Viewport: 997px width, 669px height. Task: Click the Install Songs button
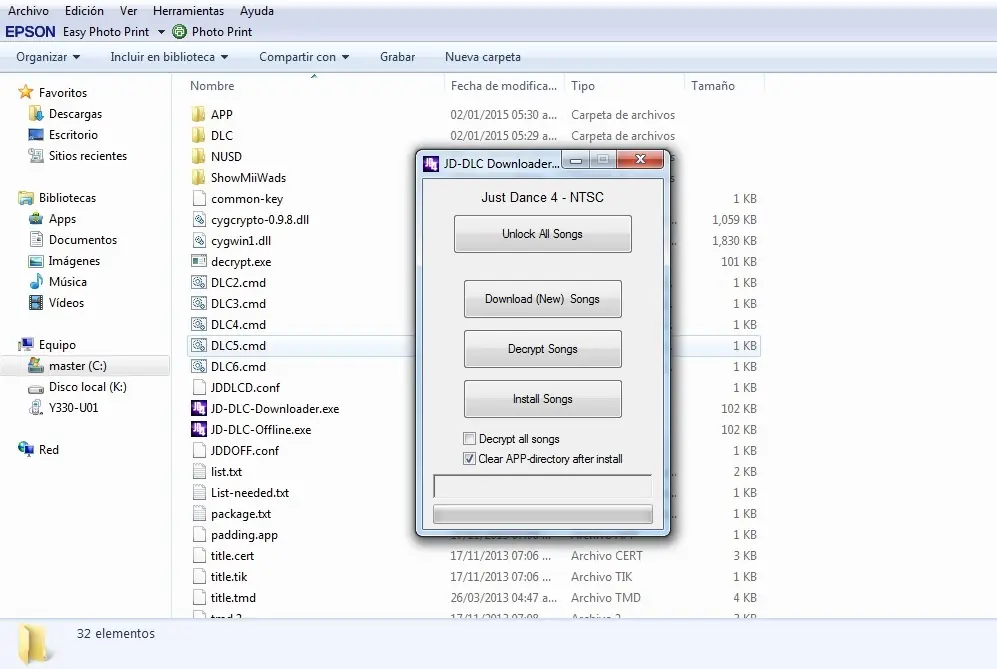pyautogui.click(x=542, y=399)
